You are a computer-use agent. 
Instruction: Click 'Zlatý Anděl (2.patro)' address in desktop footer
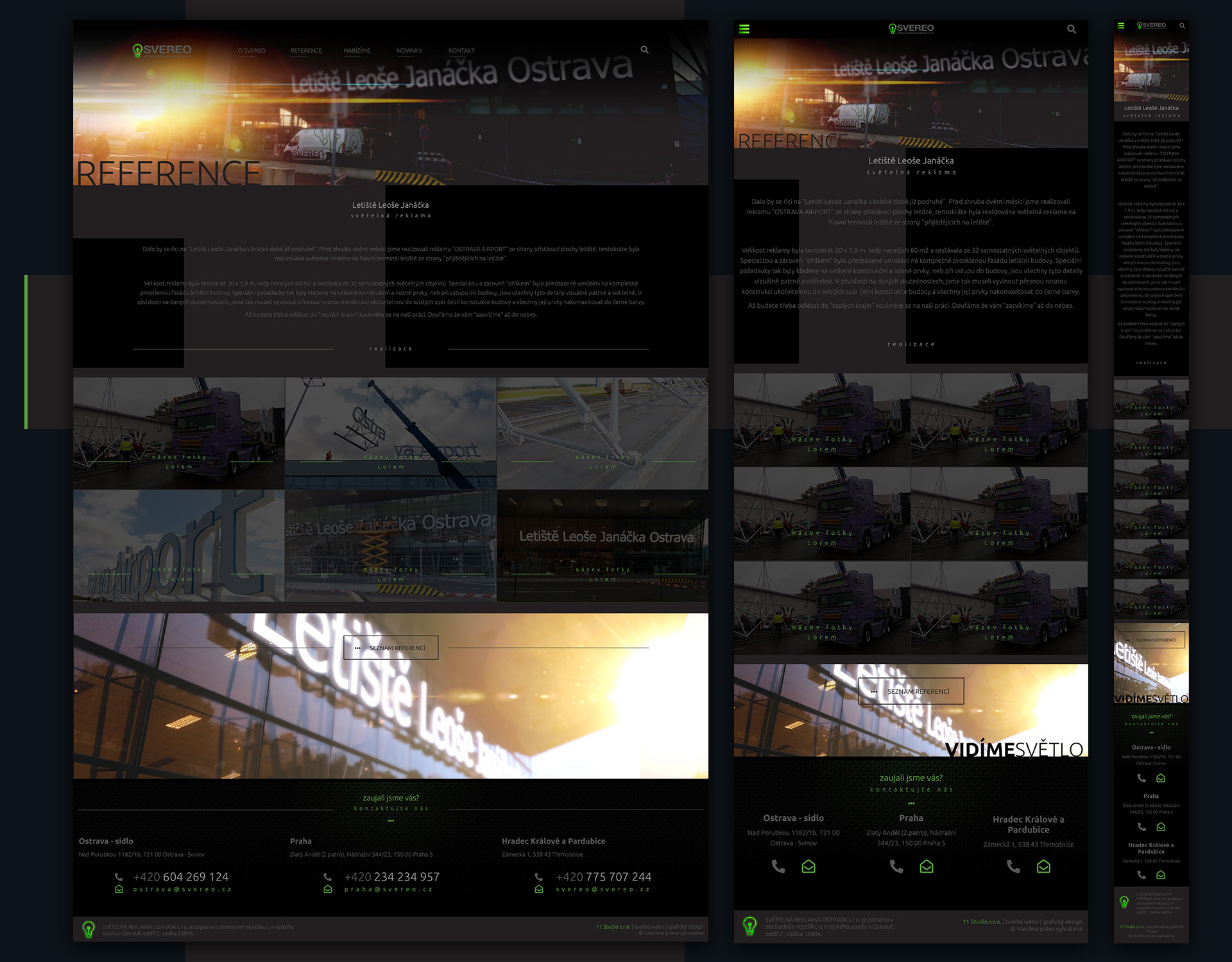pyautogui.click(x=361, y=854)
